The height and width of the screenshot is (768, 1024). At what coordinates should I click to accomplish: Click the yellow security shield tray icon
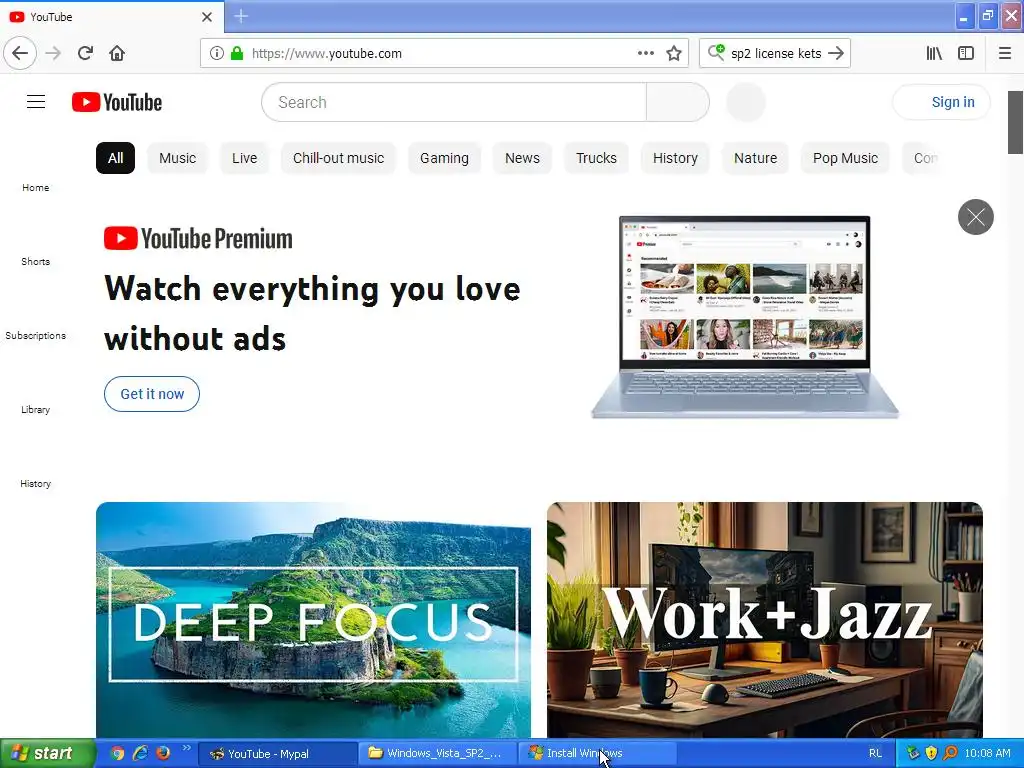tap(931, 753)
